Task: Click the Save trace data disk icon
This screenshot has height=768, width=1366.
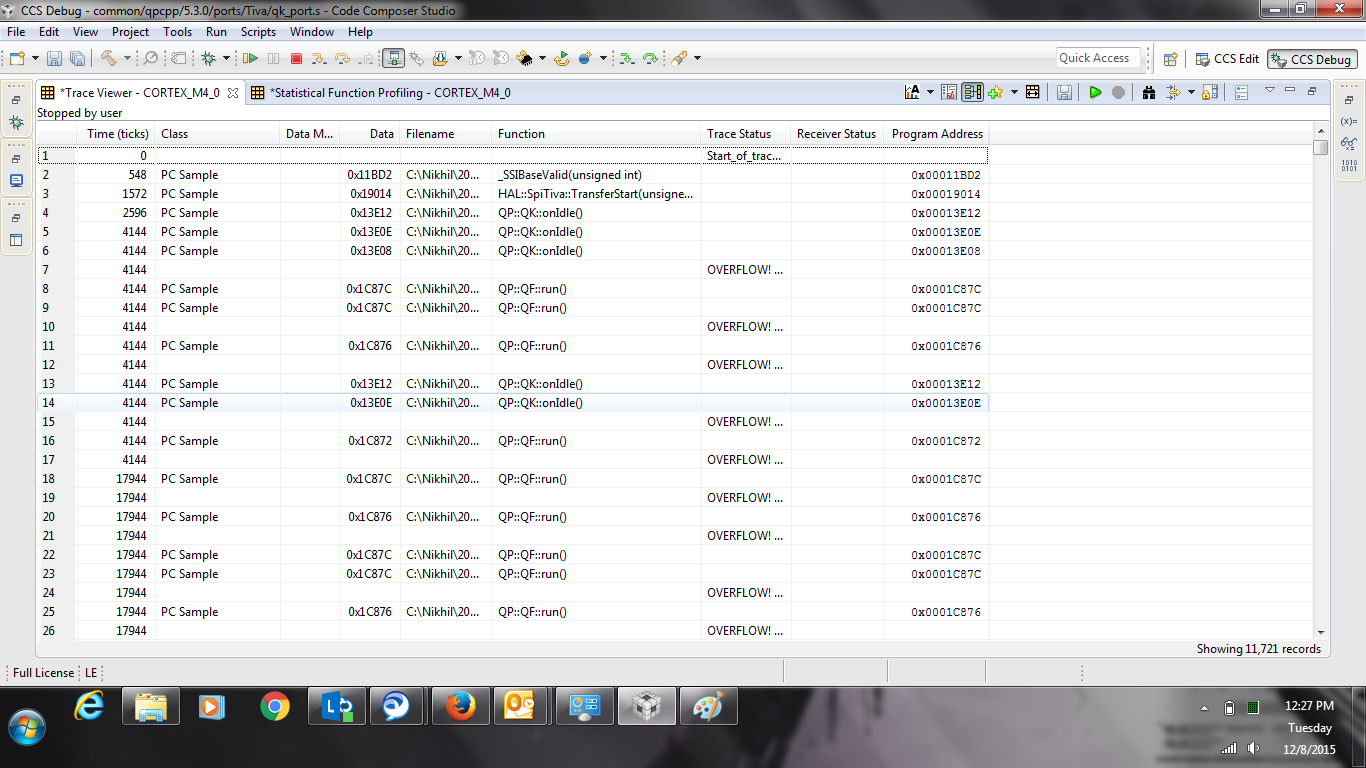Action: click(x=1064, y=93)
